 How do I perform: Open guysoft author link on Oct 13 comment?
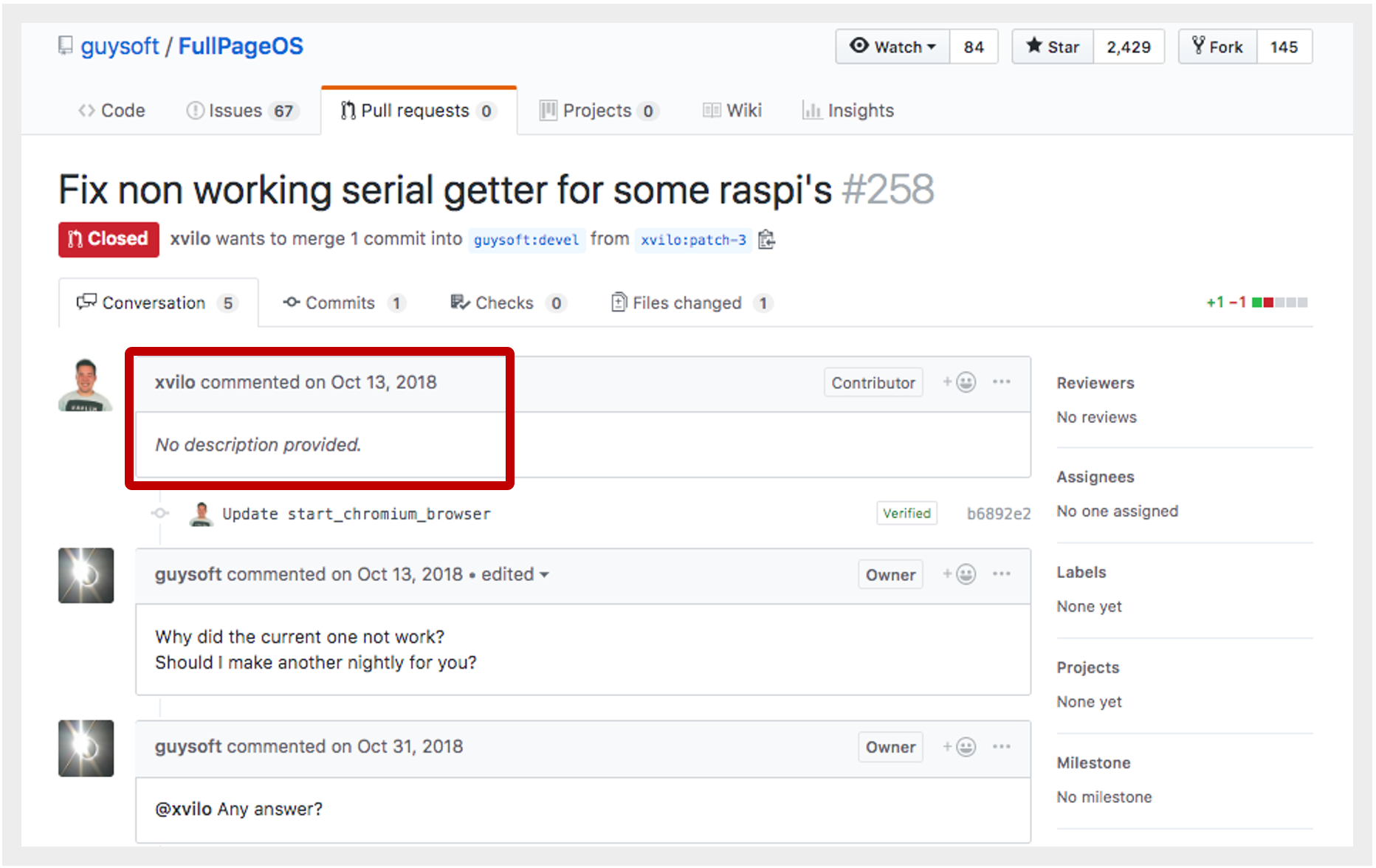188,574
